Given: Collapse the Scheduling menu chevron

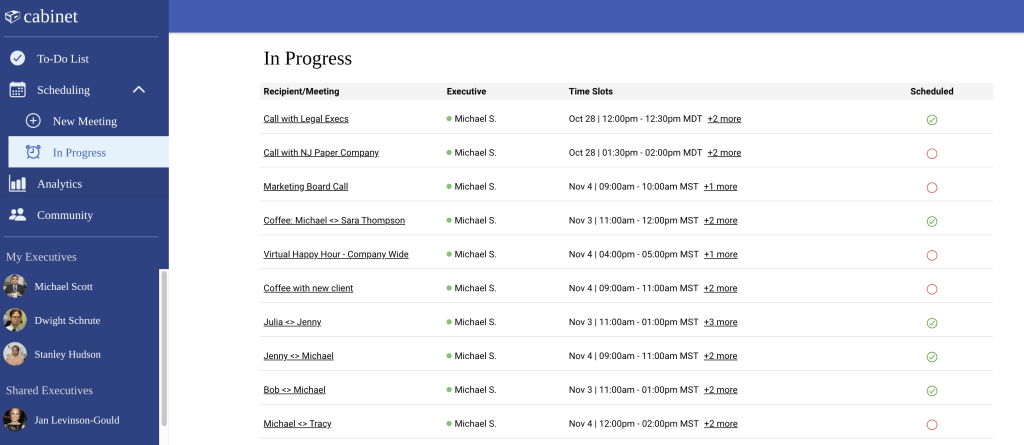Looking at the screenshot, I should 139,90.
